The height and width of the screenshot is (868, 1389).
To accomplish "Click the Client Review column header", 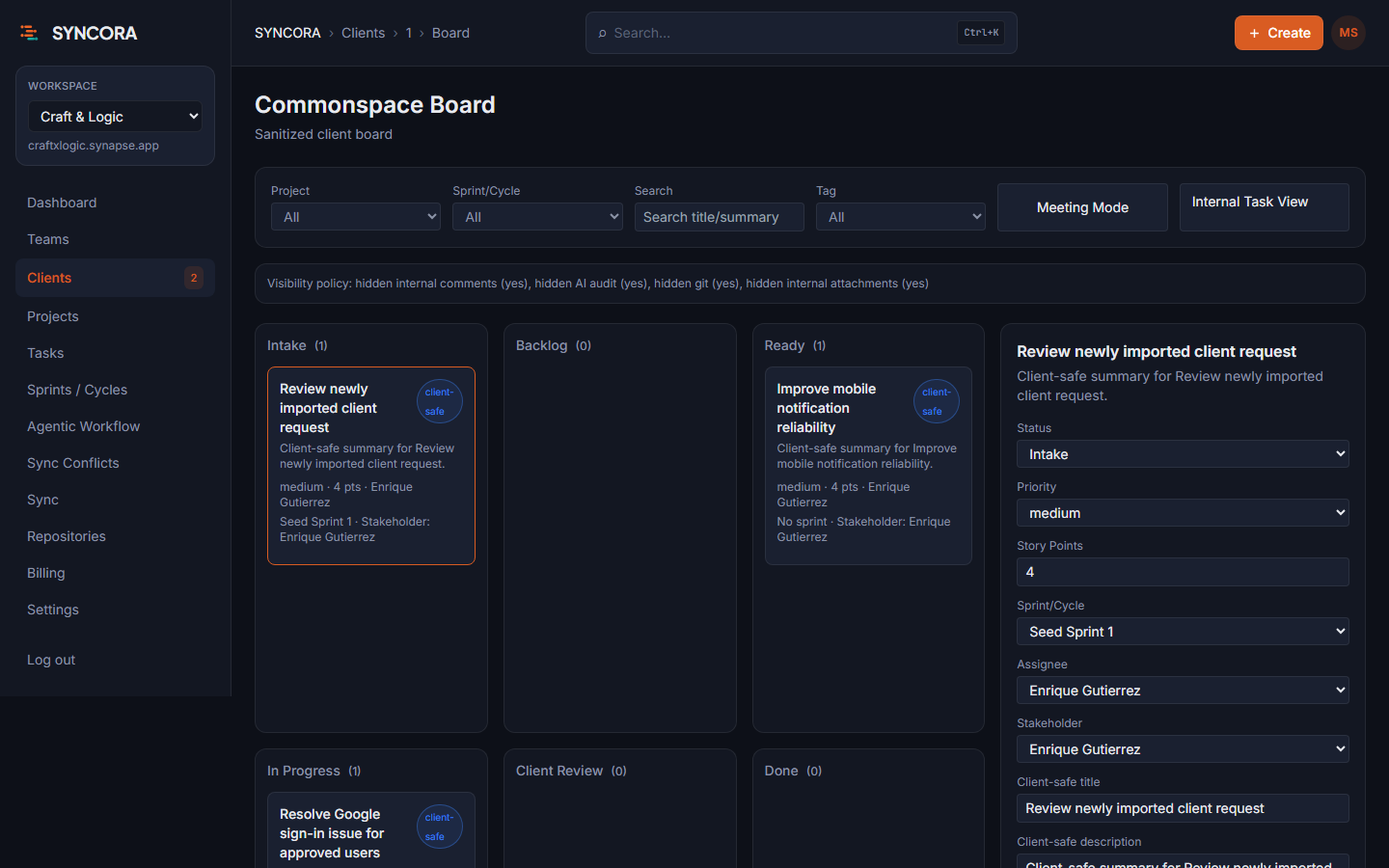I will click(x=571, y=771).
